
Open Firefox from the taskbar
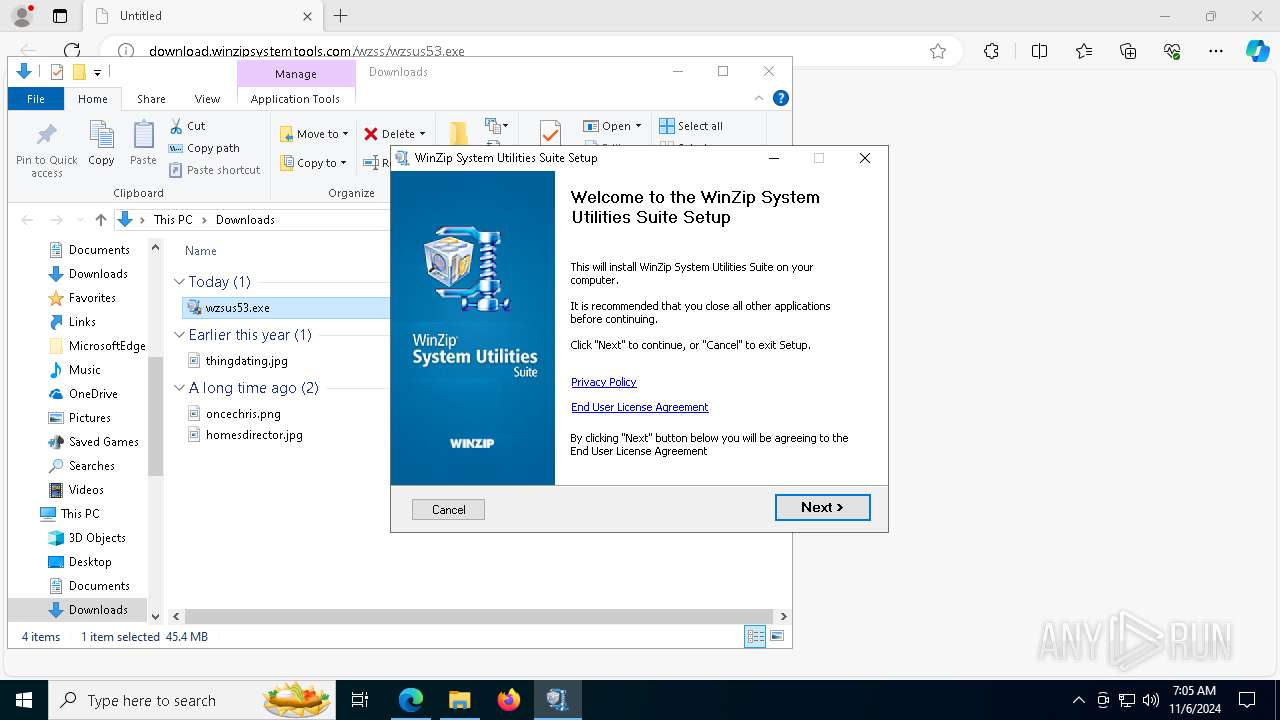coord(509,700)
